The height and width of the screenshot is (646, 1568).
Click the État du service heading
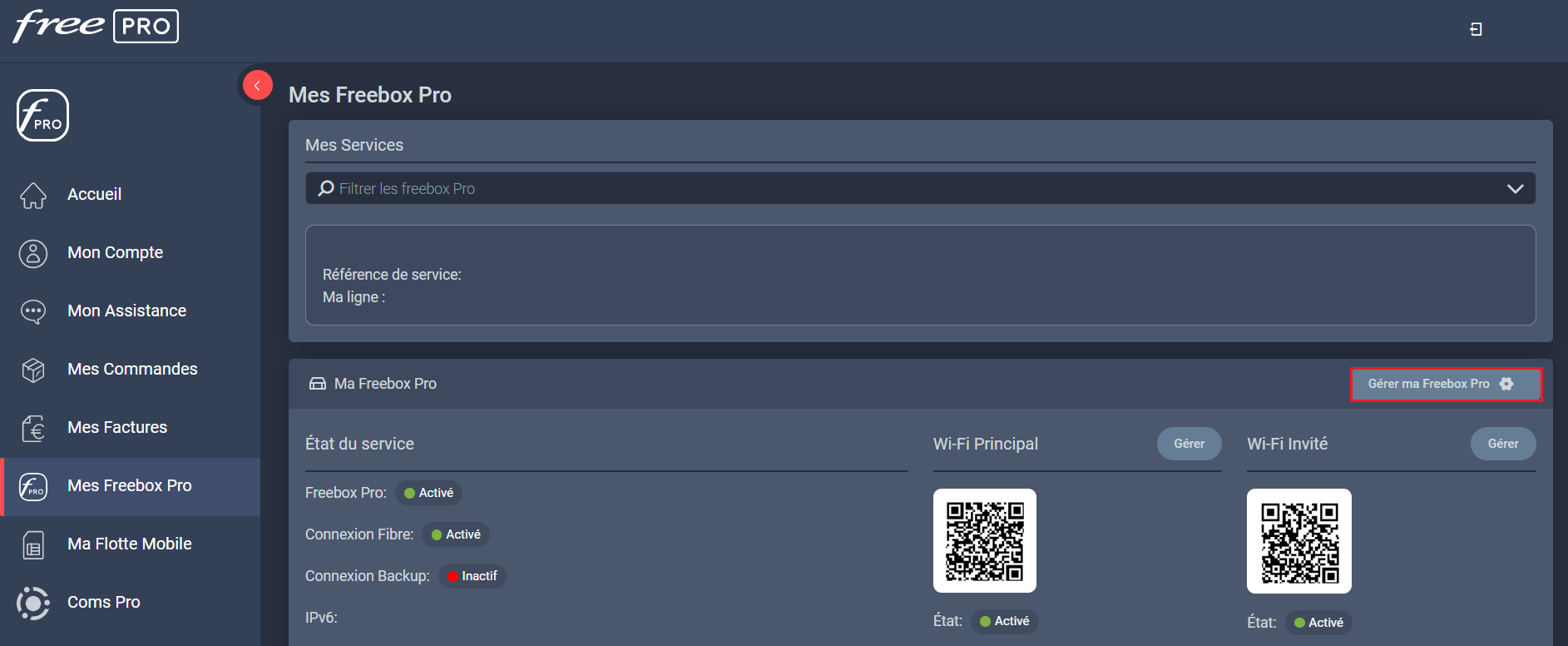coord(359,444)
